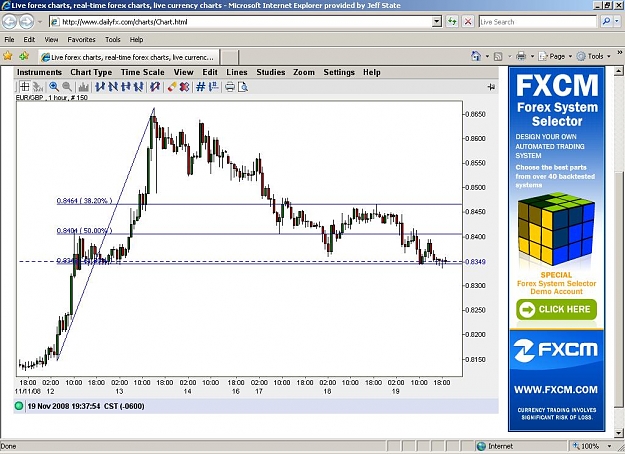The height and width of the screenshot is (454, 625).
Task: Open the Home button dropdown arrow
Action: 487,57
